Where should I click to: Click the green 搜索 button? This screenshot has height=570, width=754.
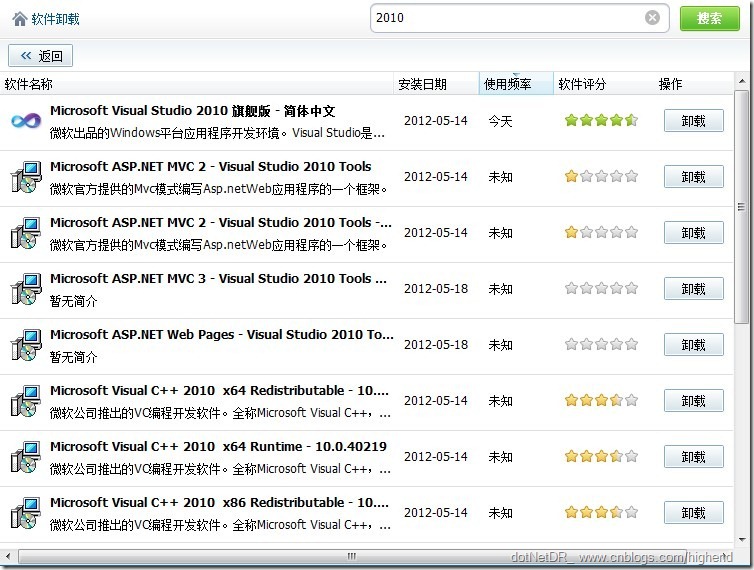[x=709, y=18]
